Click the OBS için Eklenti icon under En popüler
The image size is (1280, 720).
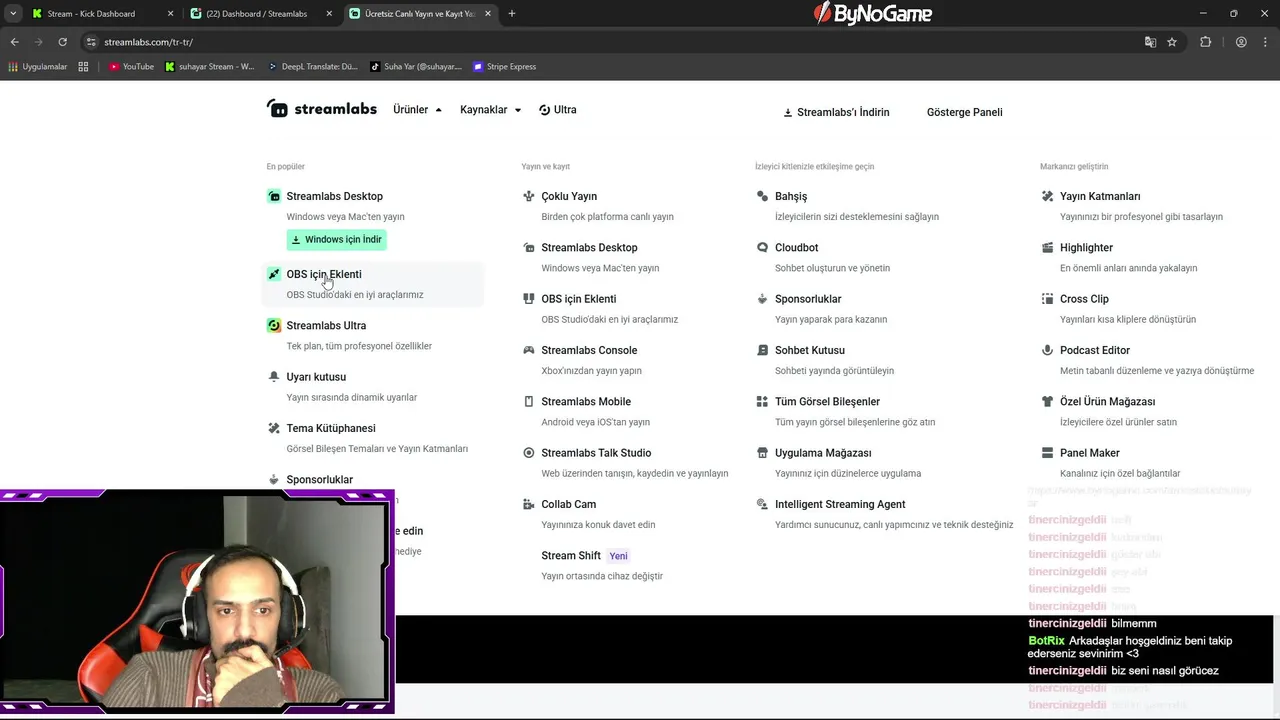[x=274, y=274]
